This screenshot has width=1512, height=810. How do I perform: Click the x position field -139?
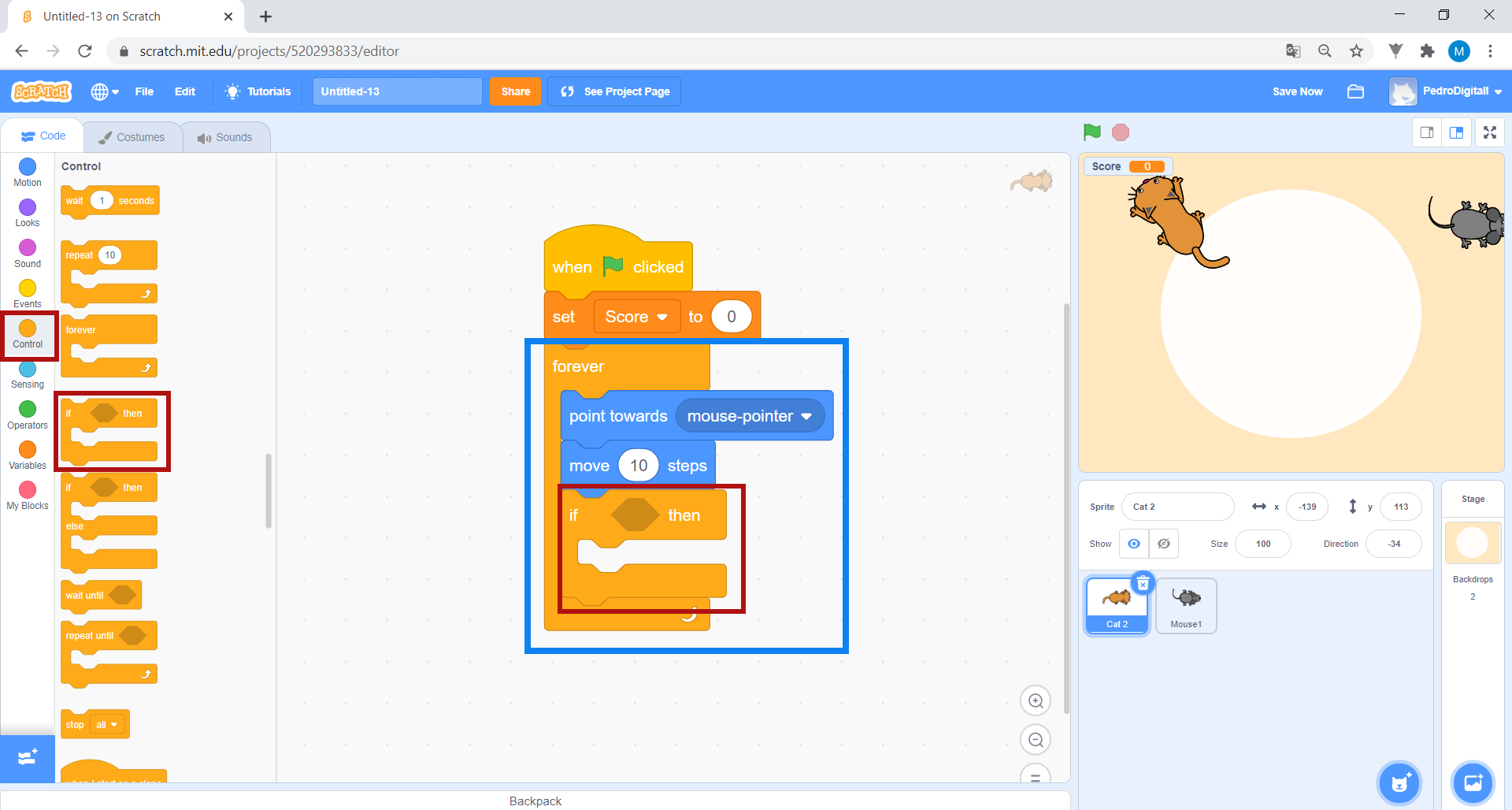[x=1307, y=507]
